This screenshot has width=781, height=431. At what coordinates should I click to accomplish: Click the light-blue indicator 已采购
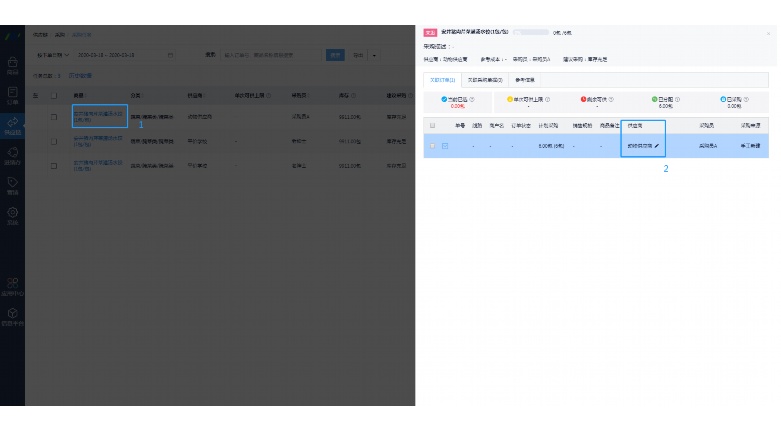pos(723,99)
